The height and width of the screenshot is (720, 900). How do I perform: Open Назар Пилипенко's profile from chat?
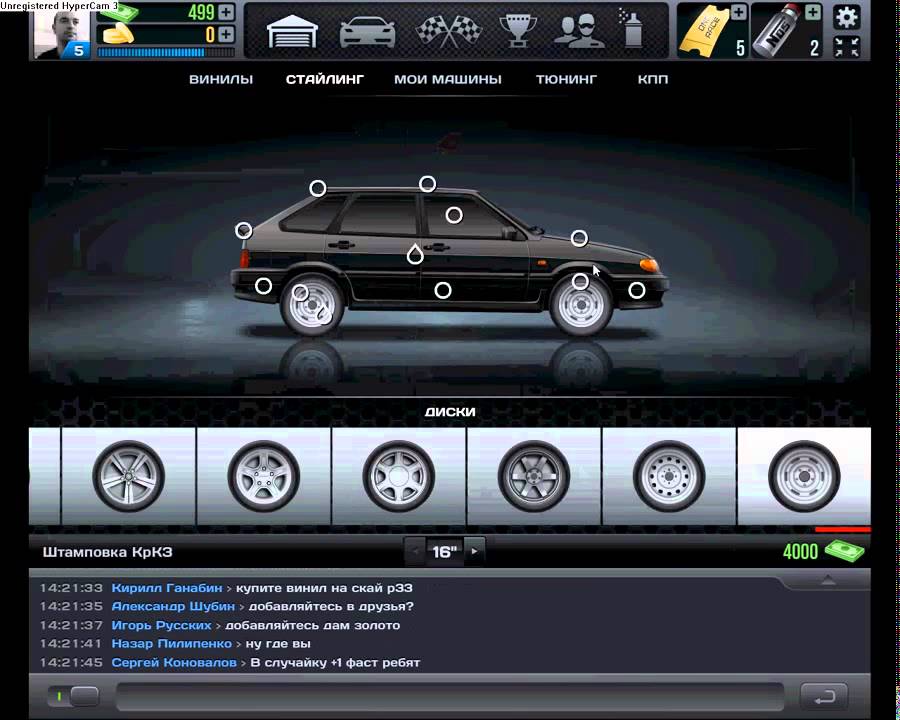click(172, 644)
